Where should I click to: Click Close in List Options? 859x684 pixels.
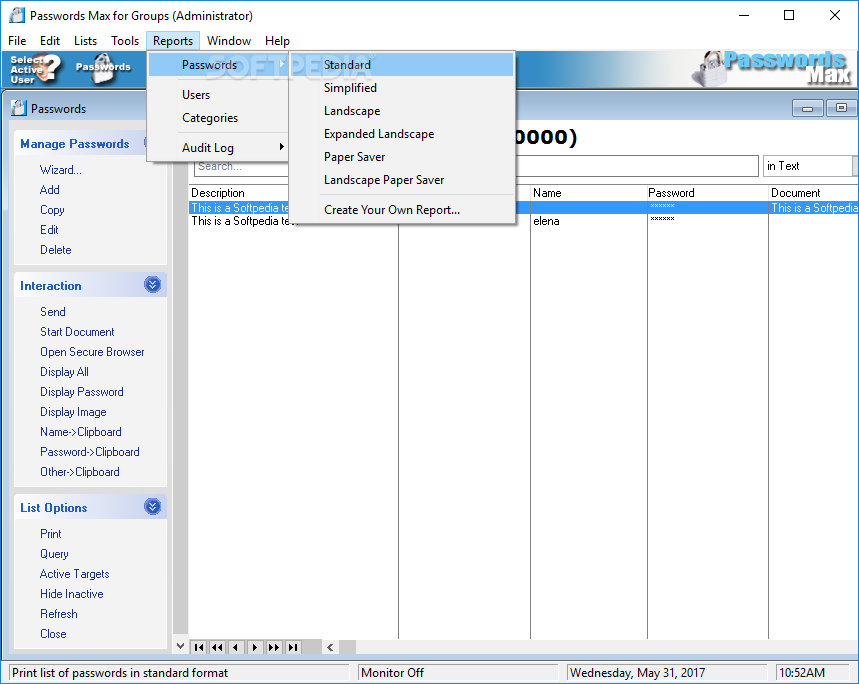pos(53,634)
